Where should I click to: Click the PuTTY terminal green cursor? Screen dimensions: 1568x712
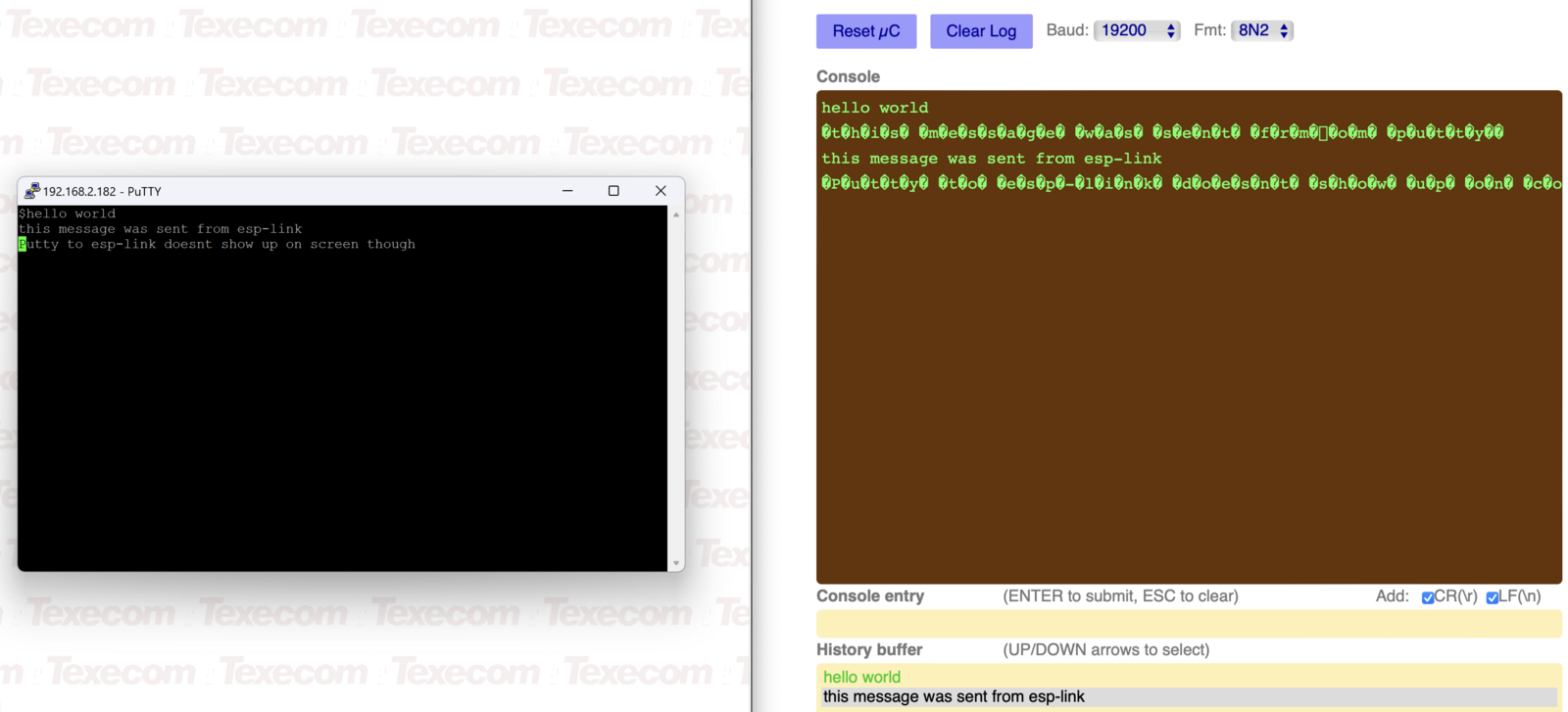[x=23, y=245]
